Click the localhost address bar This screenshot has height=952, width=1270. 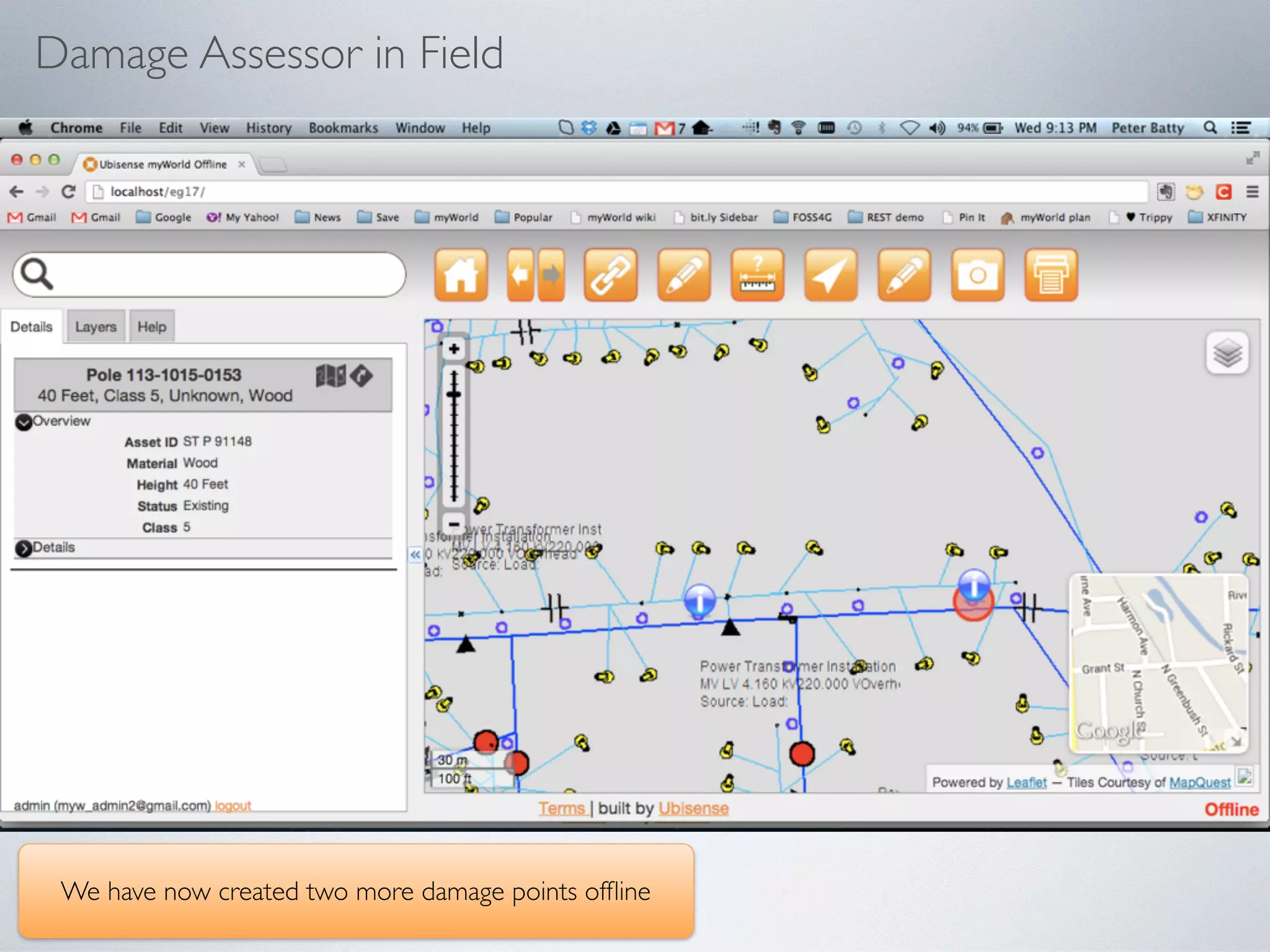click(x=617, y=192)
